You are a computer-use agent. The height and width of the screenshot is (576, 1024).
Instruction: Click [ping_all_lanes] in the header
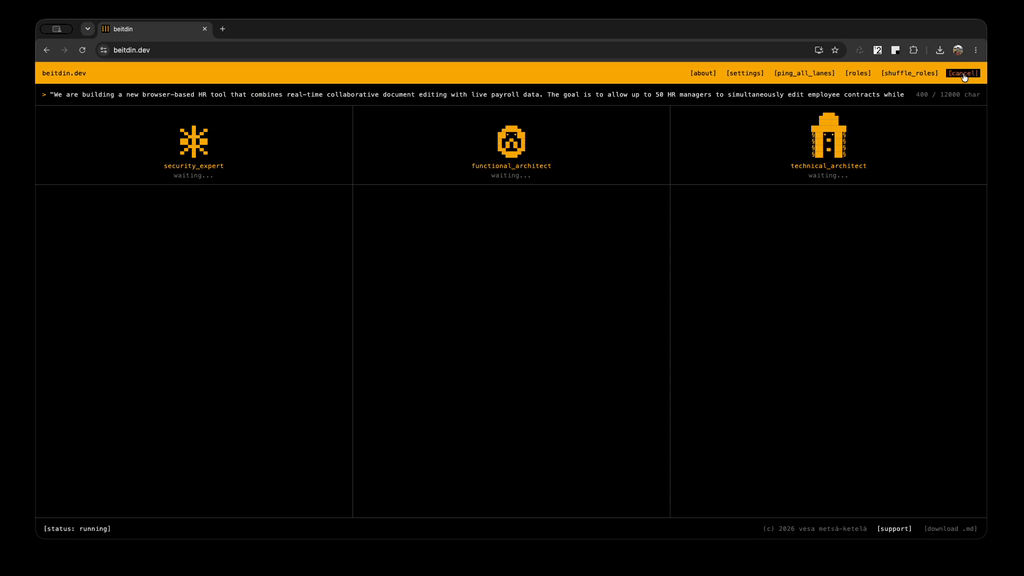805,73
